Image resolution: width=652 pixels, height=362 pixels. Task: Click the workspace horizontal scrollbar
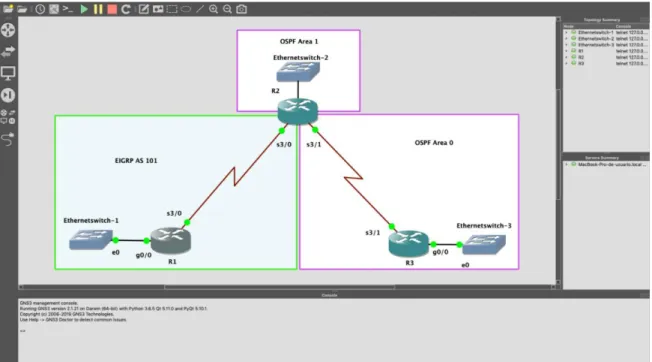tap(279, 287)
